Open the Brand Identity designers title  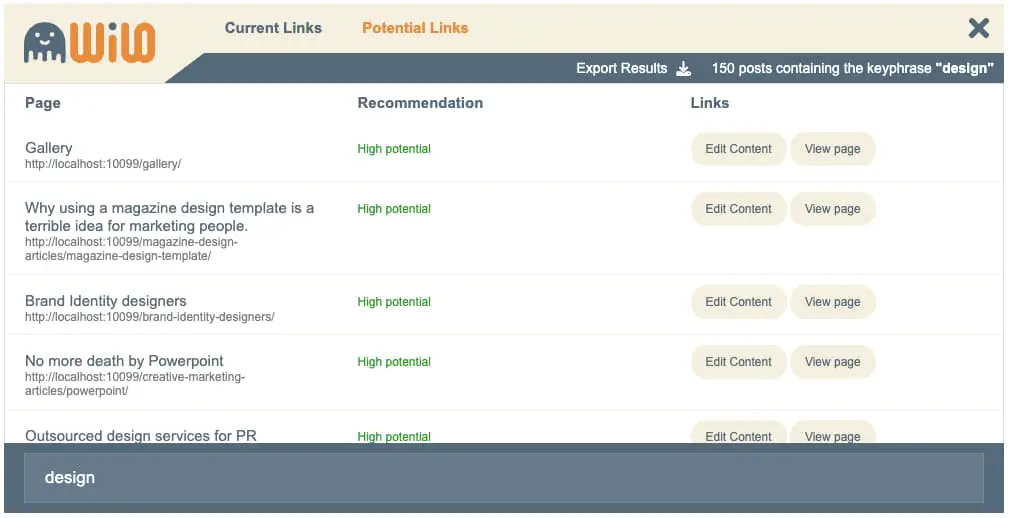(106, 301)
